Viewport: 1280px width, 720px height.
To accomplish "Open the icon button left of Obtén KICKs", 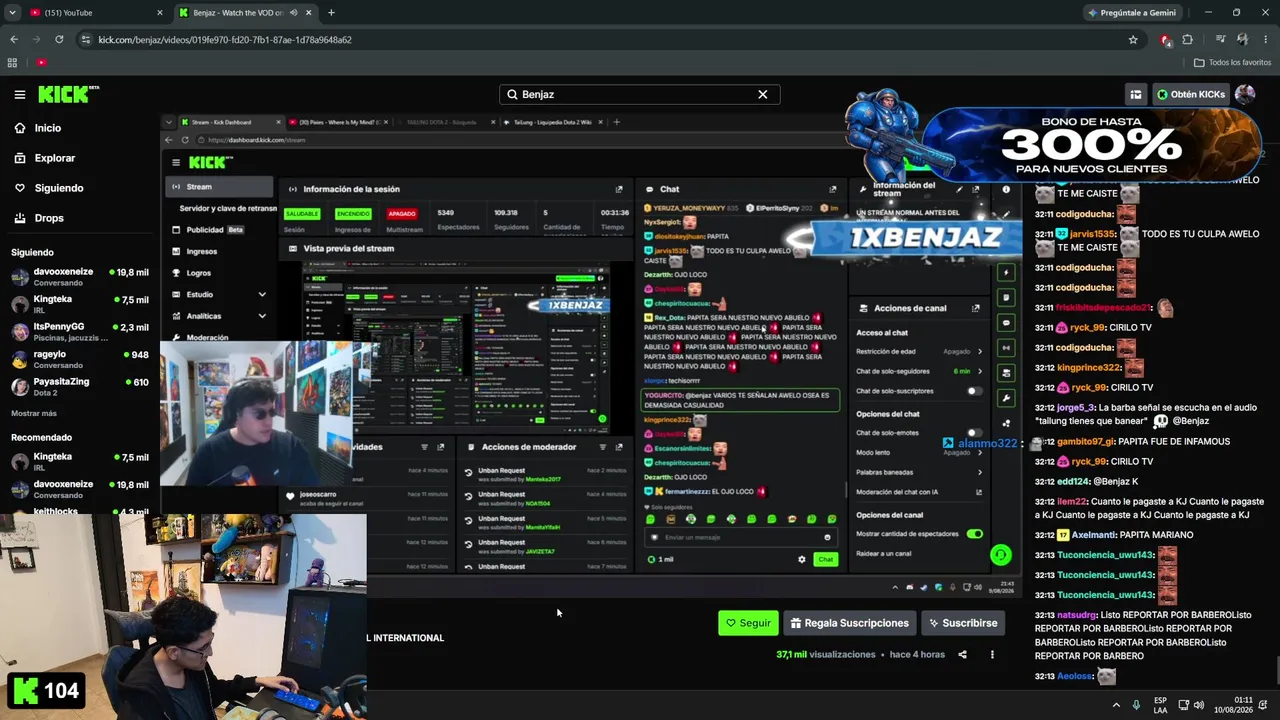I will point(1136,94).
